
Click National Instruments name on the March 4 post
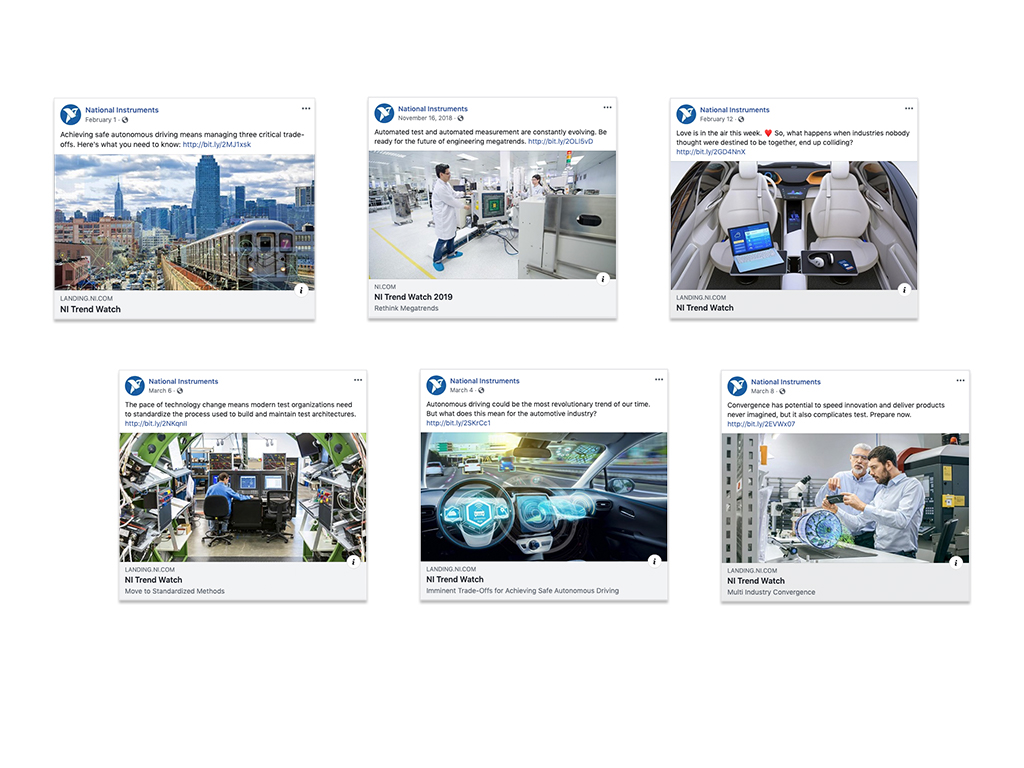(485, 380)
